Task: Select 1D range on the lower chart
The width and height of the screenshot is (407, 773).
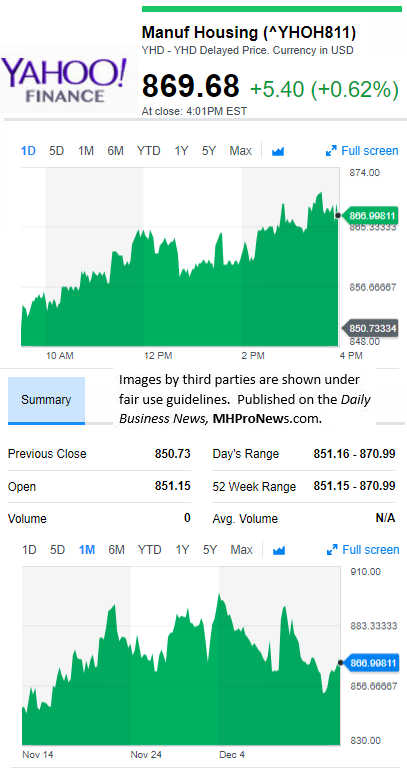Action: [29, 549]
